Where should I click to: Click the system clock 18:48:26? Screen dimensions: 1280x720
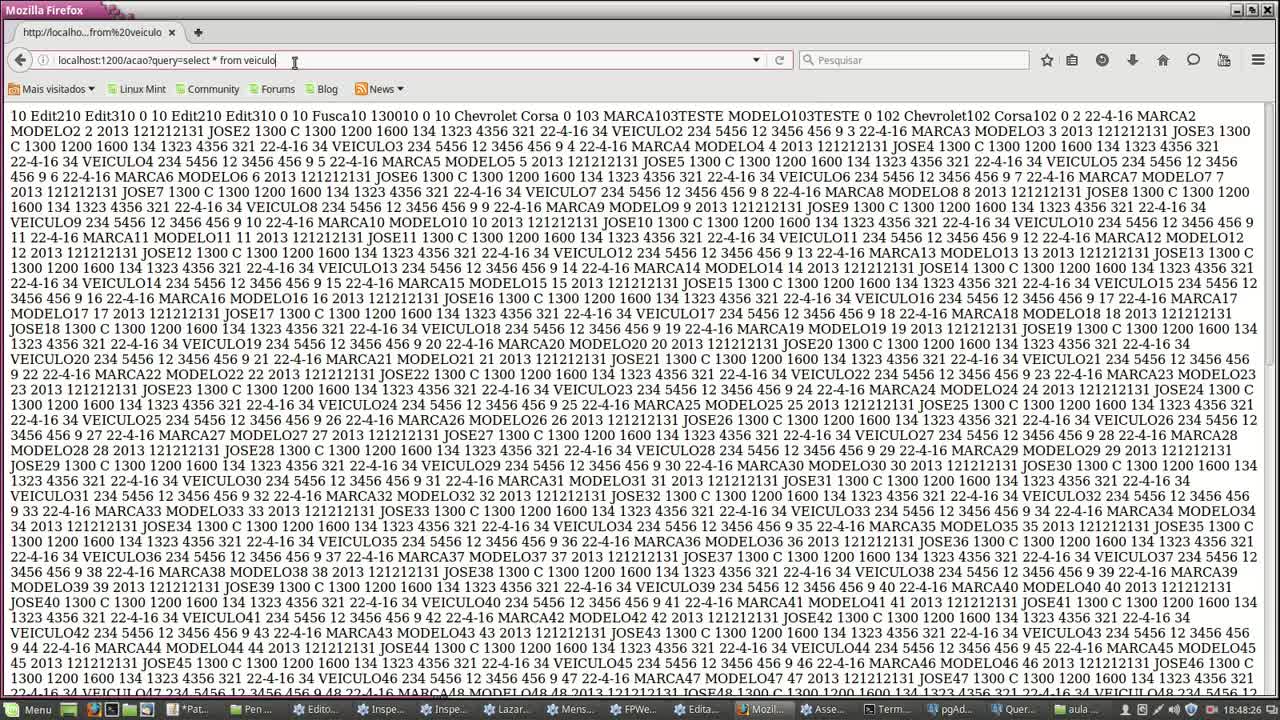pos(1244,710)
